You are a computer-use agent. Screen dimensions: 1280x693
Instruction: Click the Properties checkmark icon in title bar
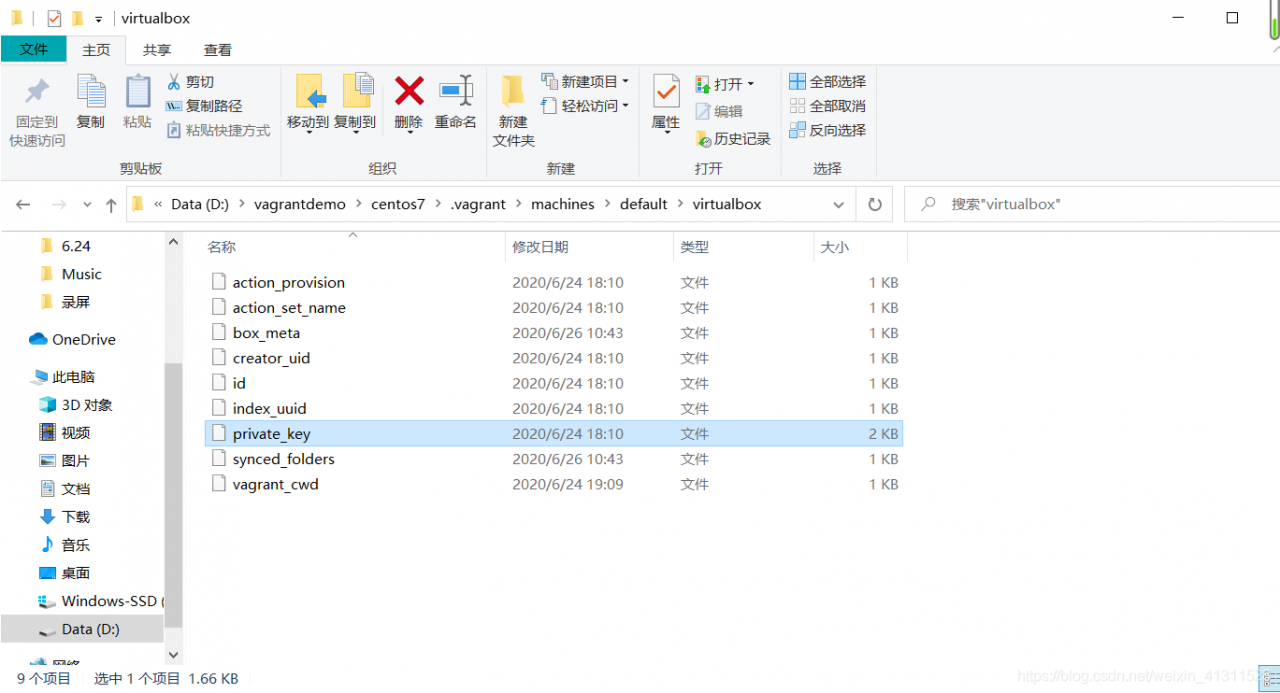(x=54, y=18)
